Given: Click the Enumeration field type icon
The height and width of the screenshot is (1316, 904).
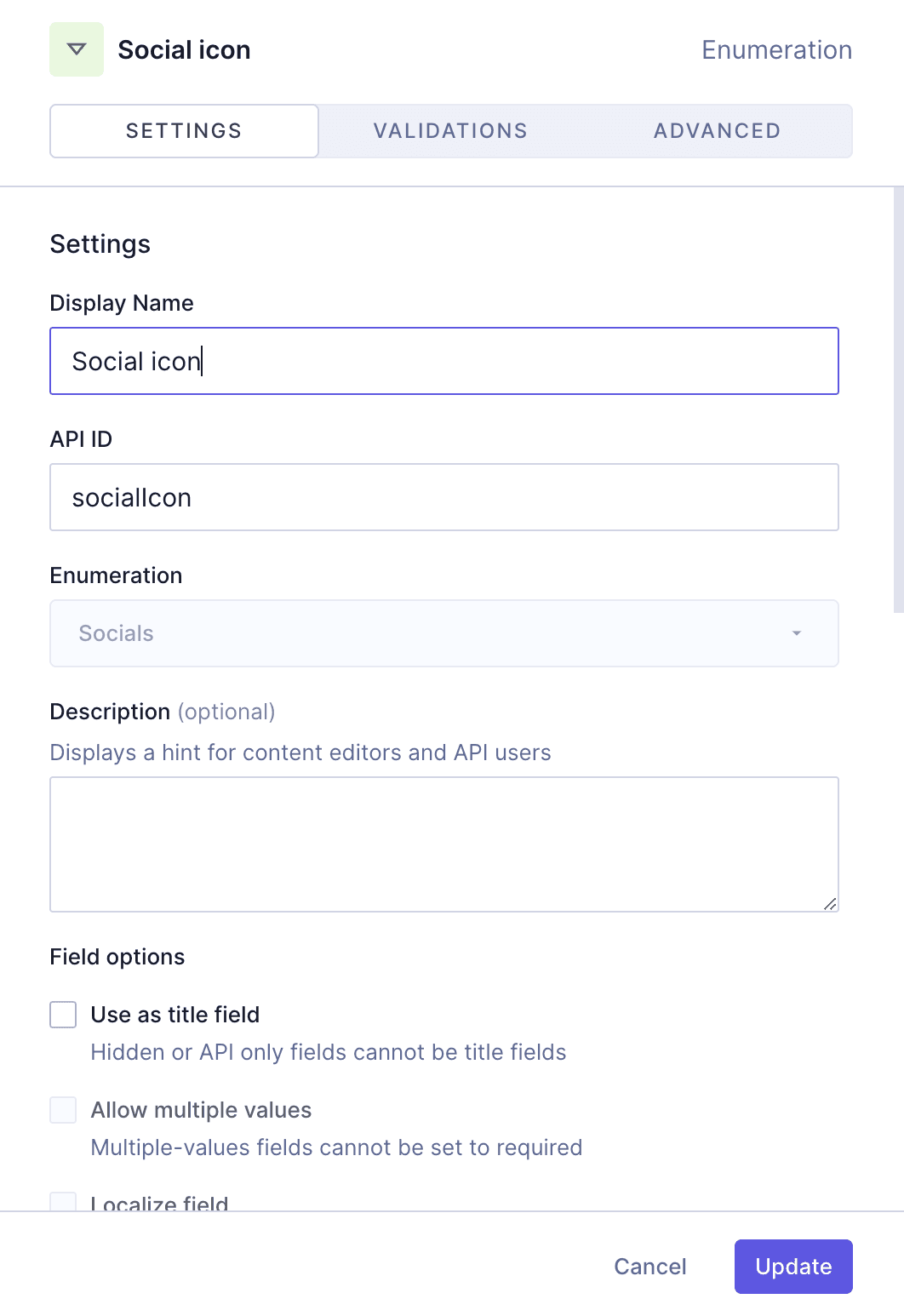Looking at the screenshot, I should [x=75, y=49].
